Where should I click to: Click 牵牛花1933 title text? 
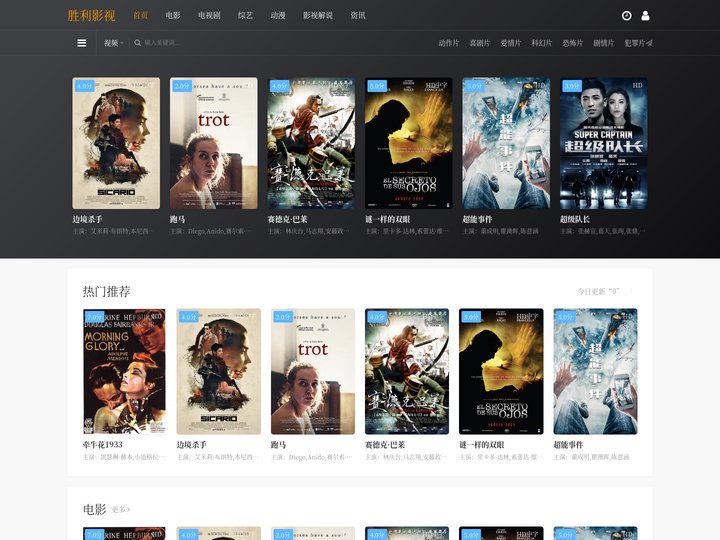tap(102, 444)
